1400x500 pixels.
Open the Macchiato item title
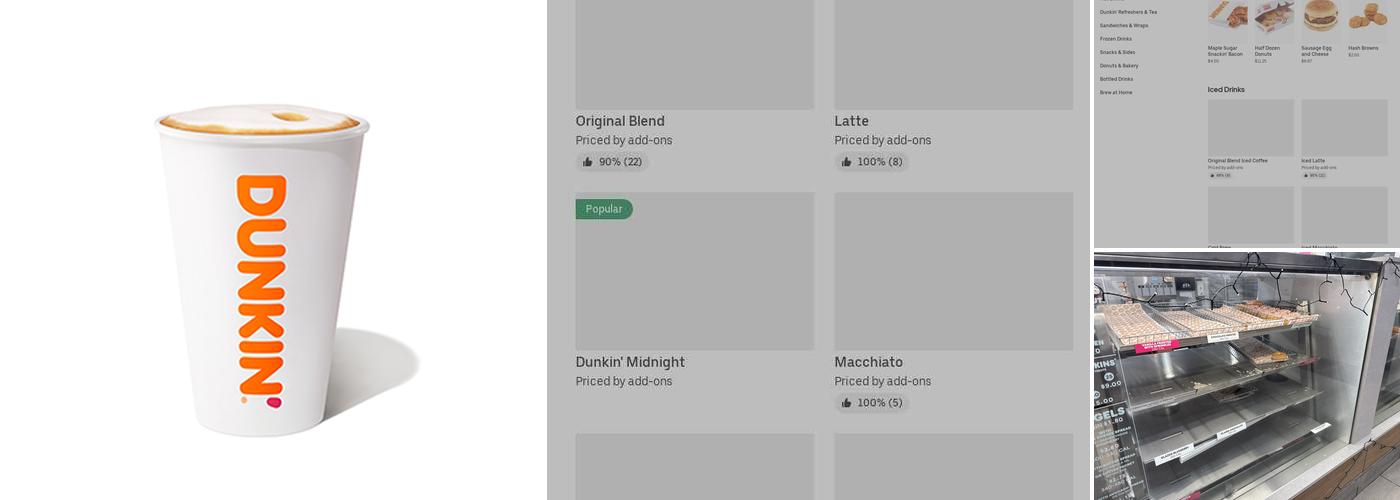pos(869,362)
